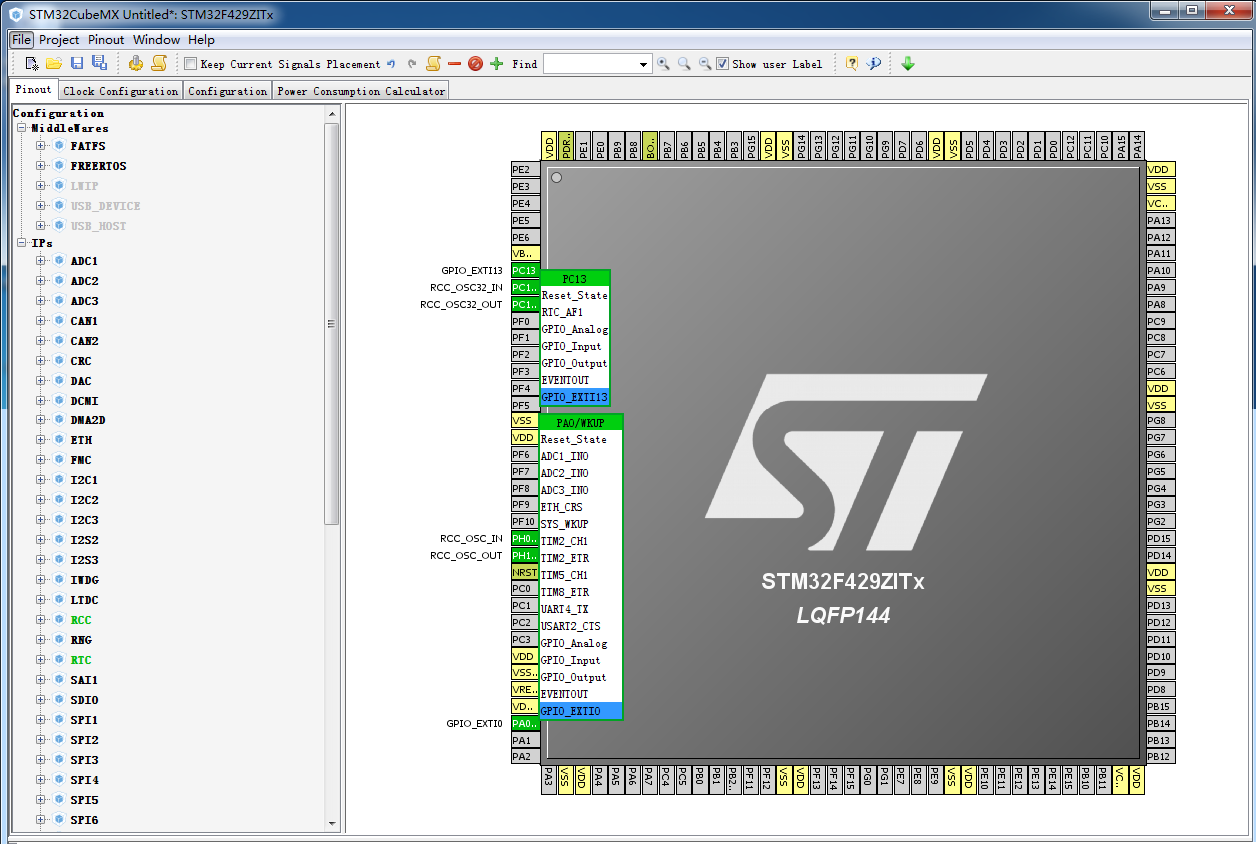Screen dimensions: 1256x844
Task: Click the help question mark icon
Action: [851, 64]
